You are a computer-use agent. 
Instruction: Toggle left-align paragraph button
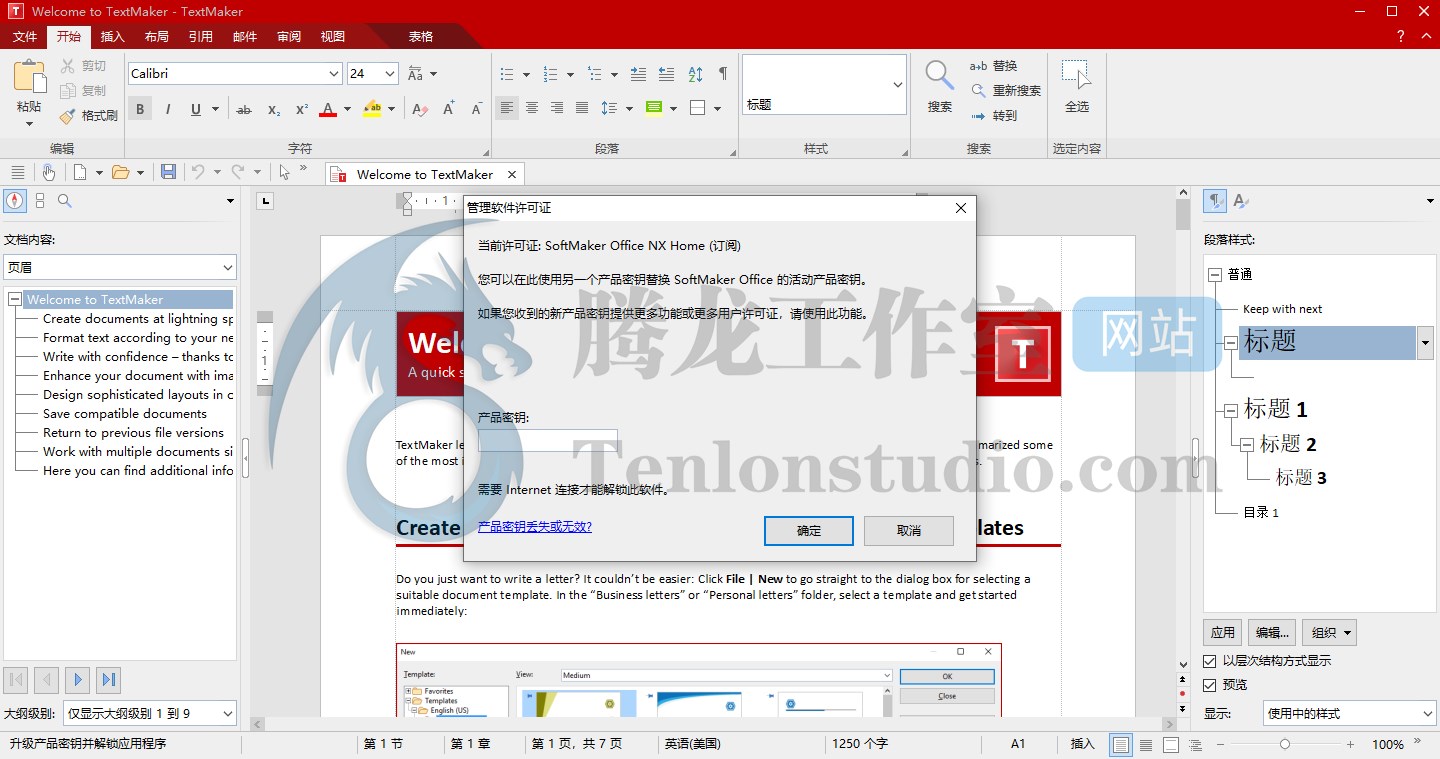tap(507, 108)
